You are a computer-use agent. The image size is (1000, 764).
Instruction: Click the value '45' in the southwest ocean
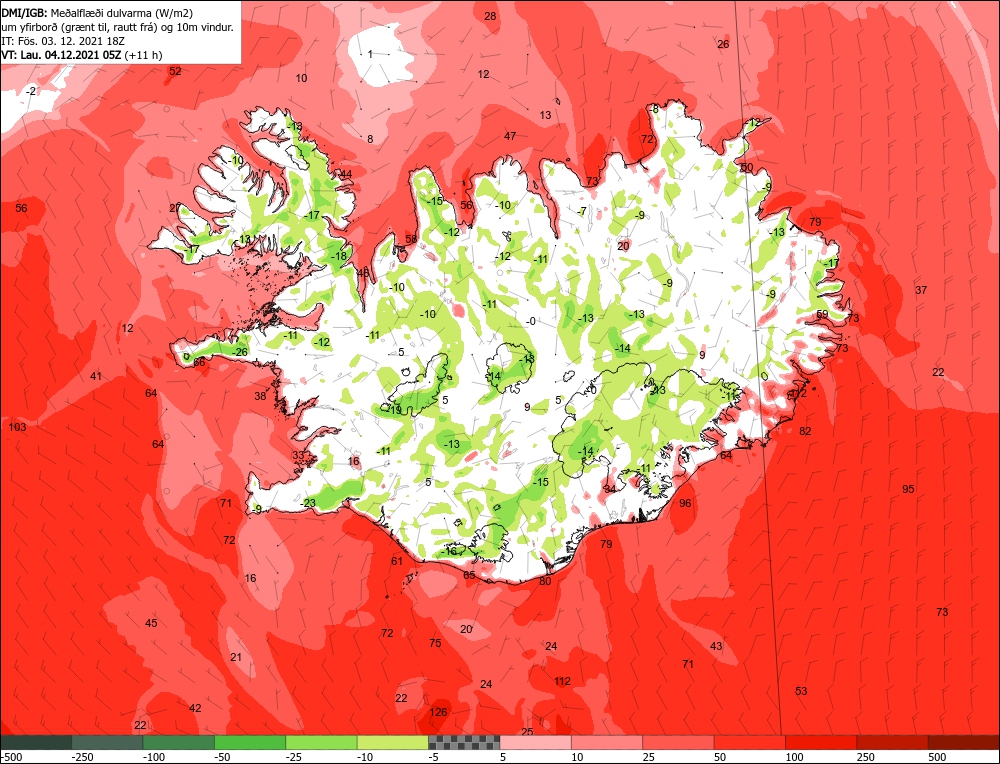[151, 623]
